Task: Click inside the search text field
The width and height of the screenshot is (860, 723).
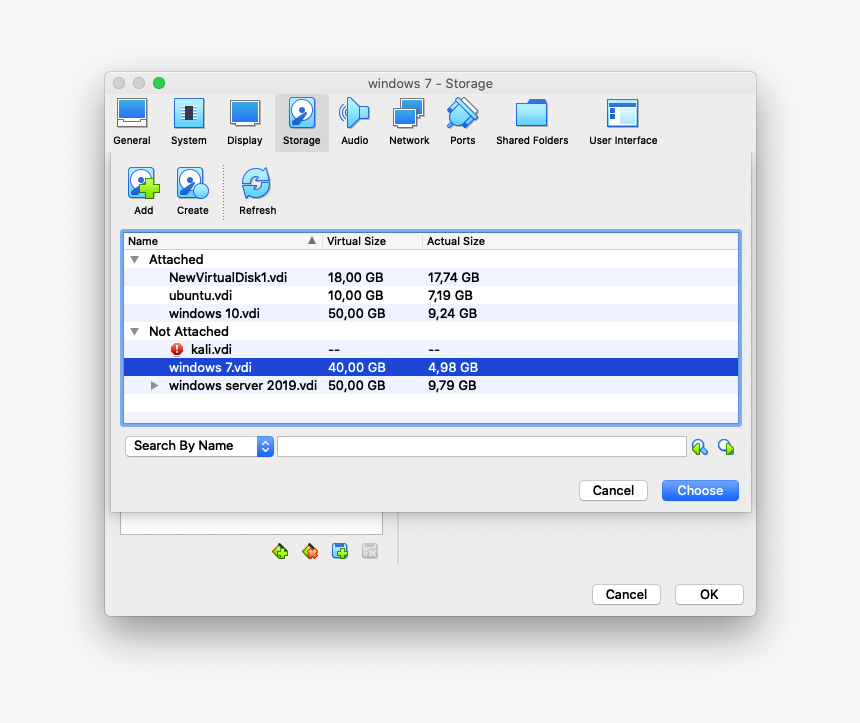Action: [x=480, y=446]
